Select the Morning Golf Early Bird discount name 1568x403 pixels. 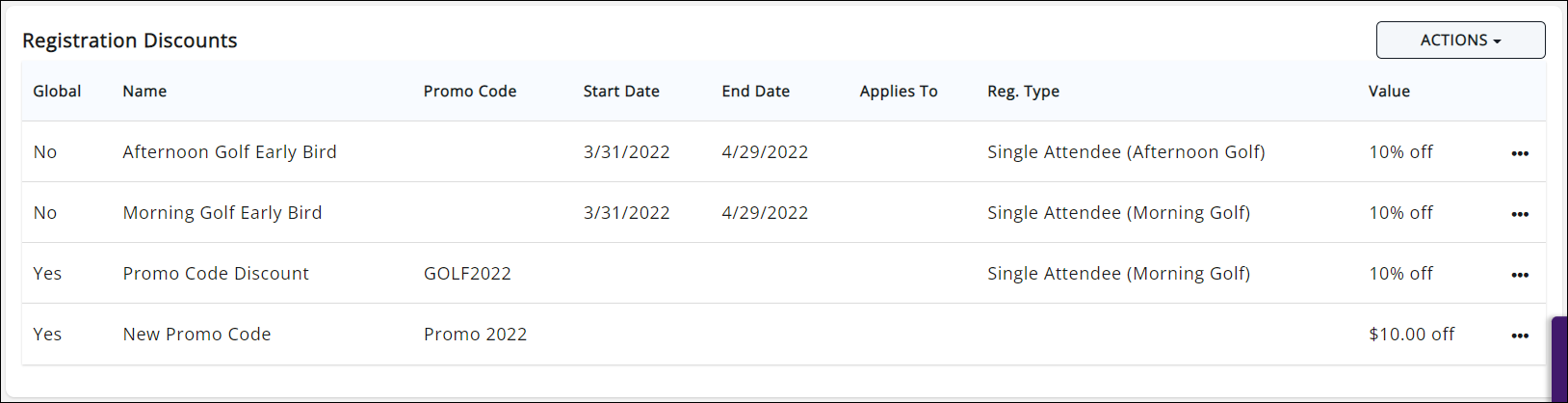pyautogui.click(x=222, y=213)
